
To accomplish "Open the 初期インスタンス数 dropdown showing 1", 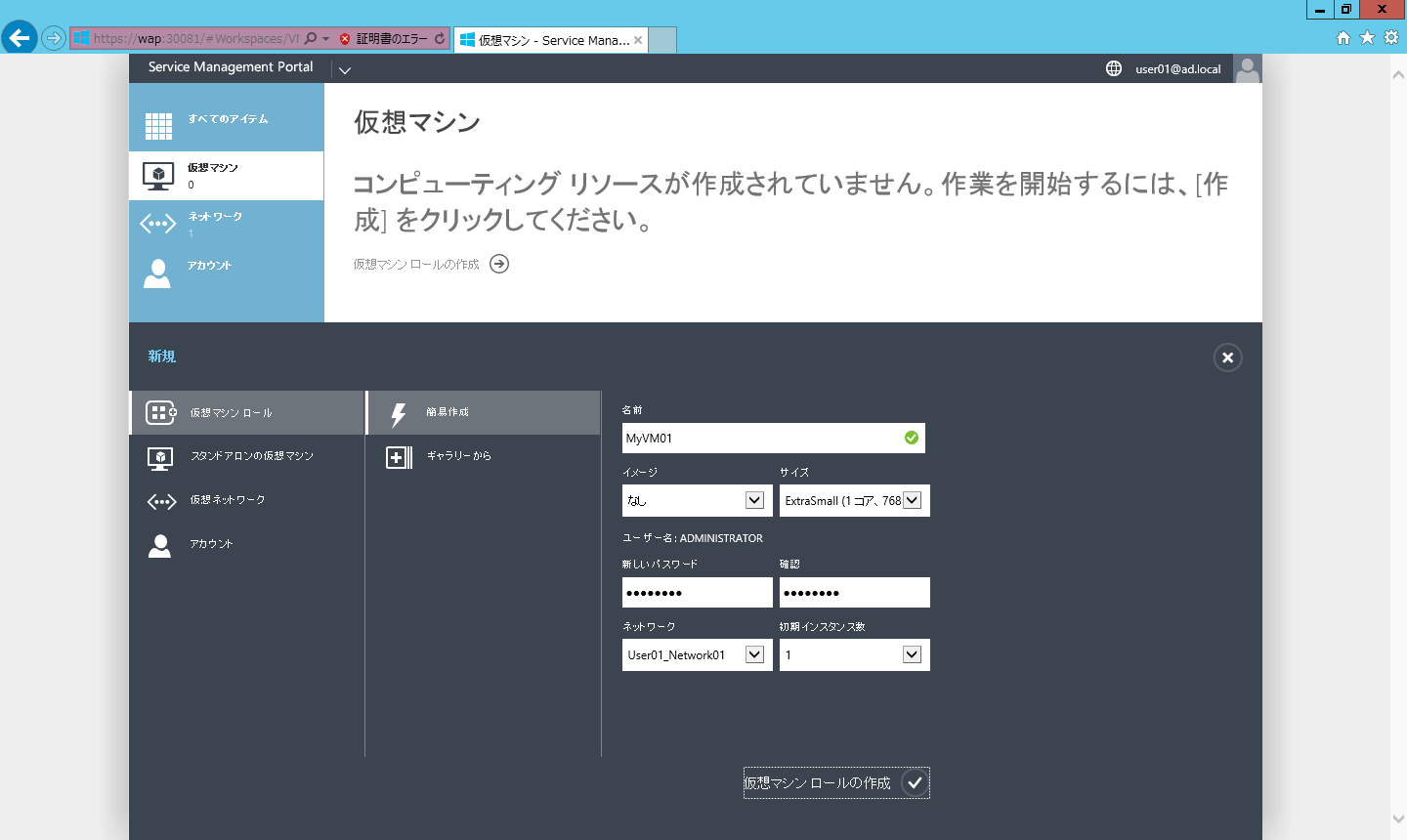I will 855,654.
